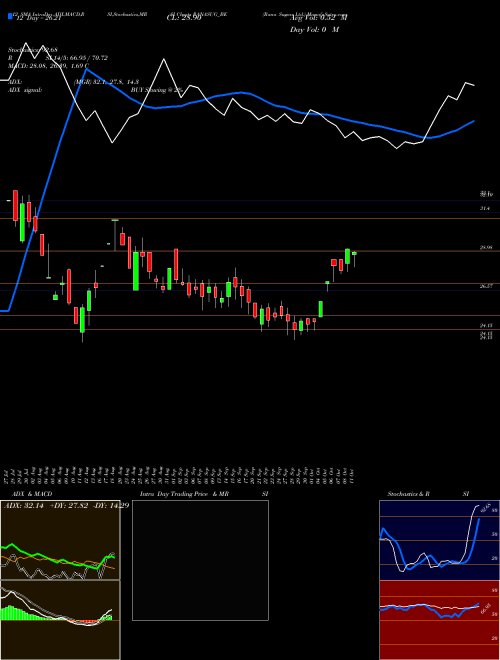Click the 31.4 price level label

tap(485, 208)
